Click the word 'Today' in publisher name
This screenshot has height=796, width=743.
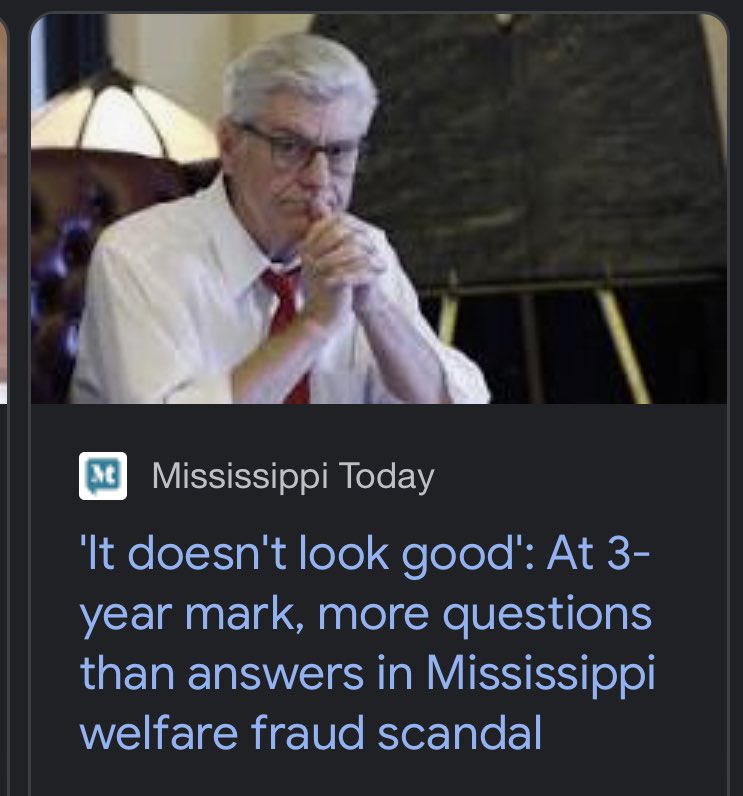pos(387,476)
